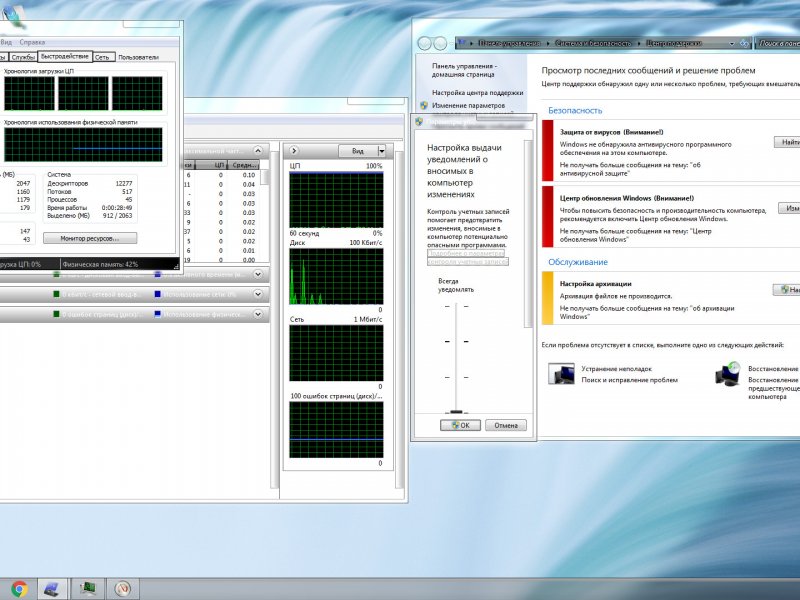This screenshot has height=600, width=800.
Task: Open the address bar history dropdown
Action: coord(732,44)
